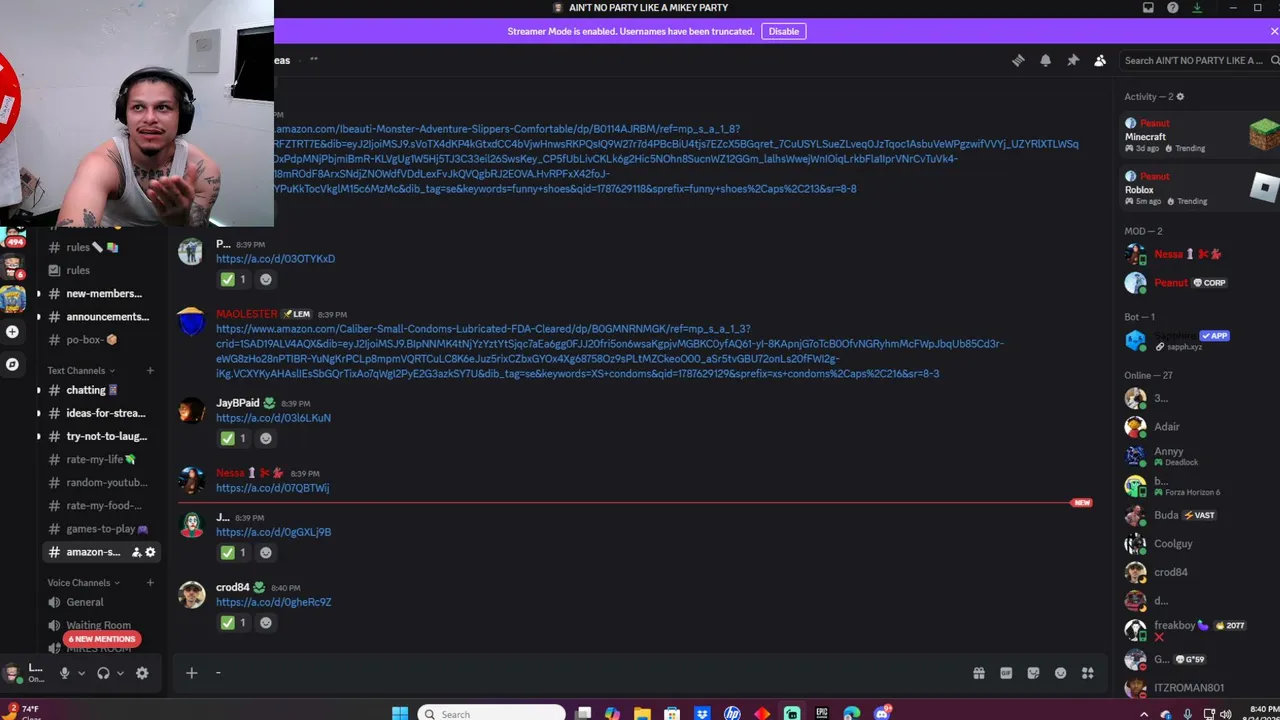
Task: Open the link a.co/d/03l6LKuN
Action: click(x=273, y=418)
